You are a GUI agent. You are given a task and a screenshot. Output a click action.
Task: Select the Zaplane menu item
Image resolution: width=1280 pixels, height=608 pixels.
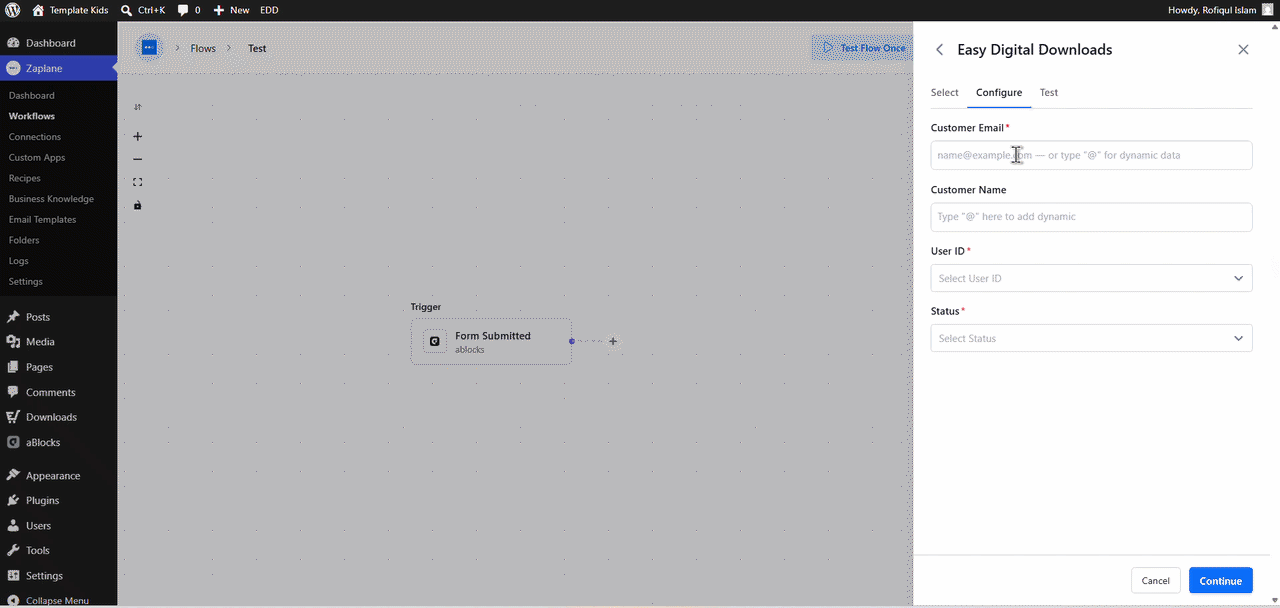[58, 68]
